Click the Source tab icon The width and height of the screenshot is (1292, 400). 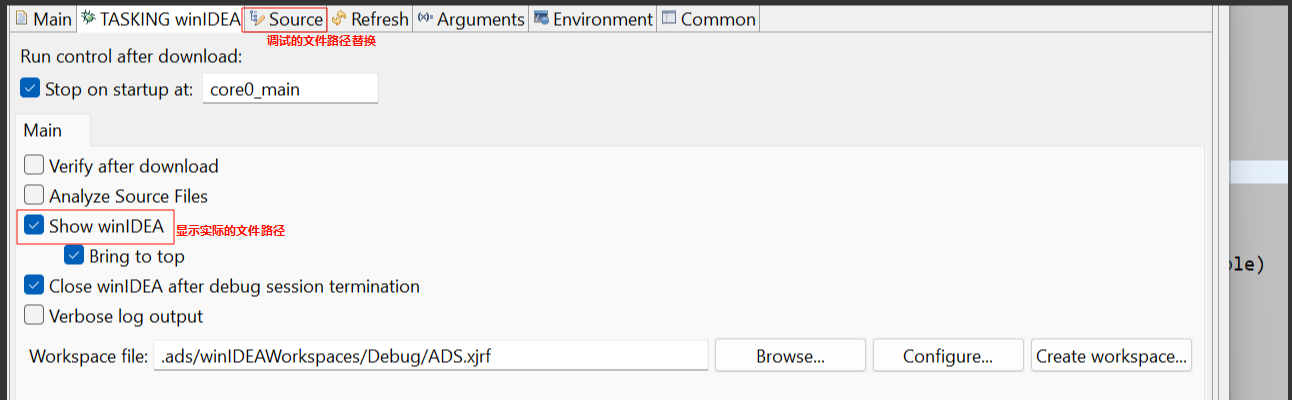257,19
